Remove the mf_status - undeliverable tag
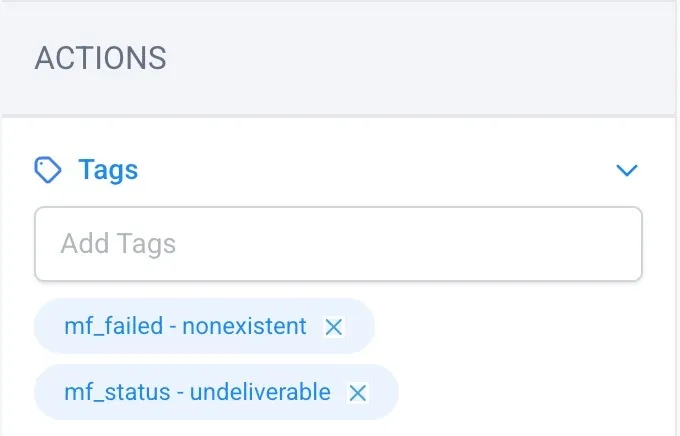Viewport: 680px width, 436px height. pos(358,393)
